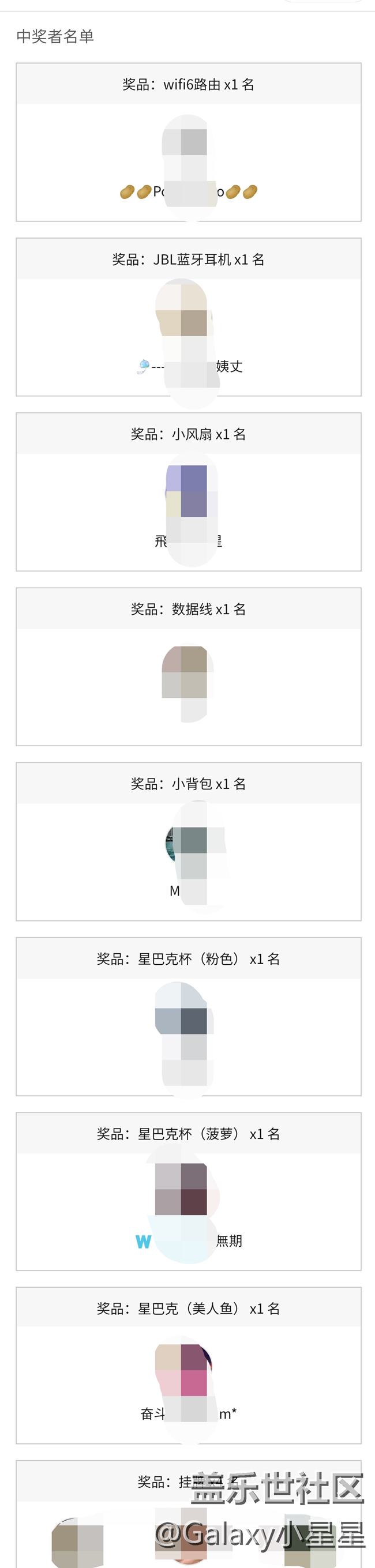Click the wifi6路由 winner's avatar

[187, 141]
